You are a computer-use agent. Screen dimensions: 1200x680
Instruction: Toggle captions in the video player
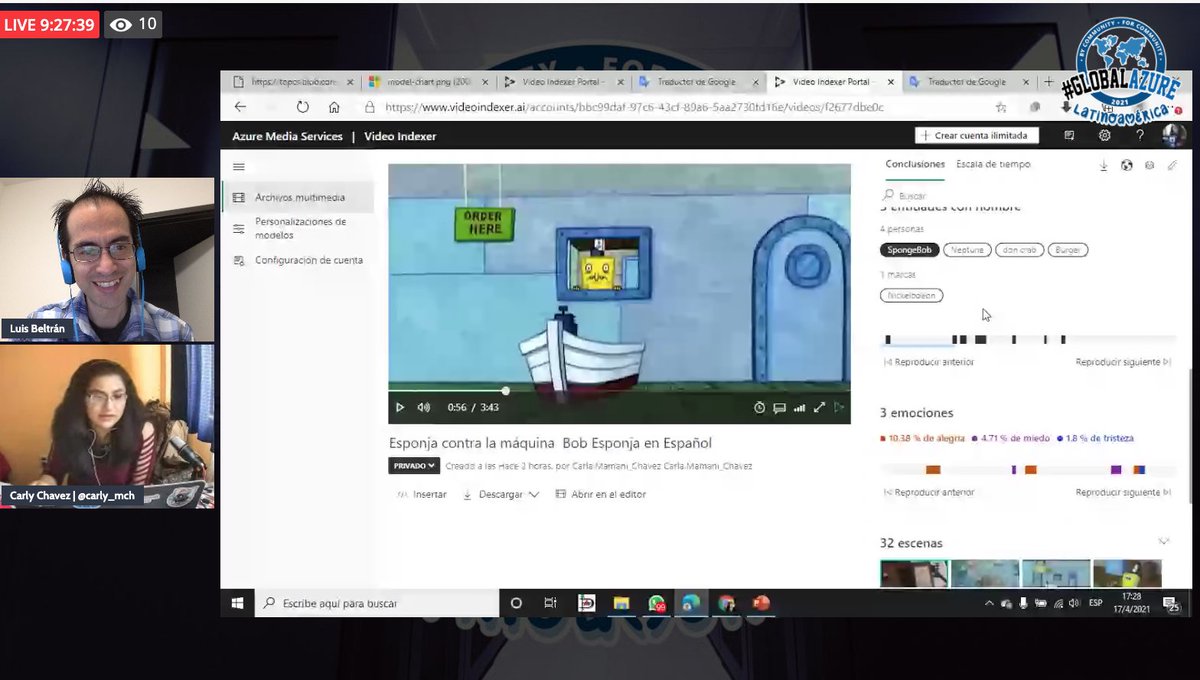tap(779, 407)
